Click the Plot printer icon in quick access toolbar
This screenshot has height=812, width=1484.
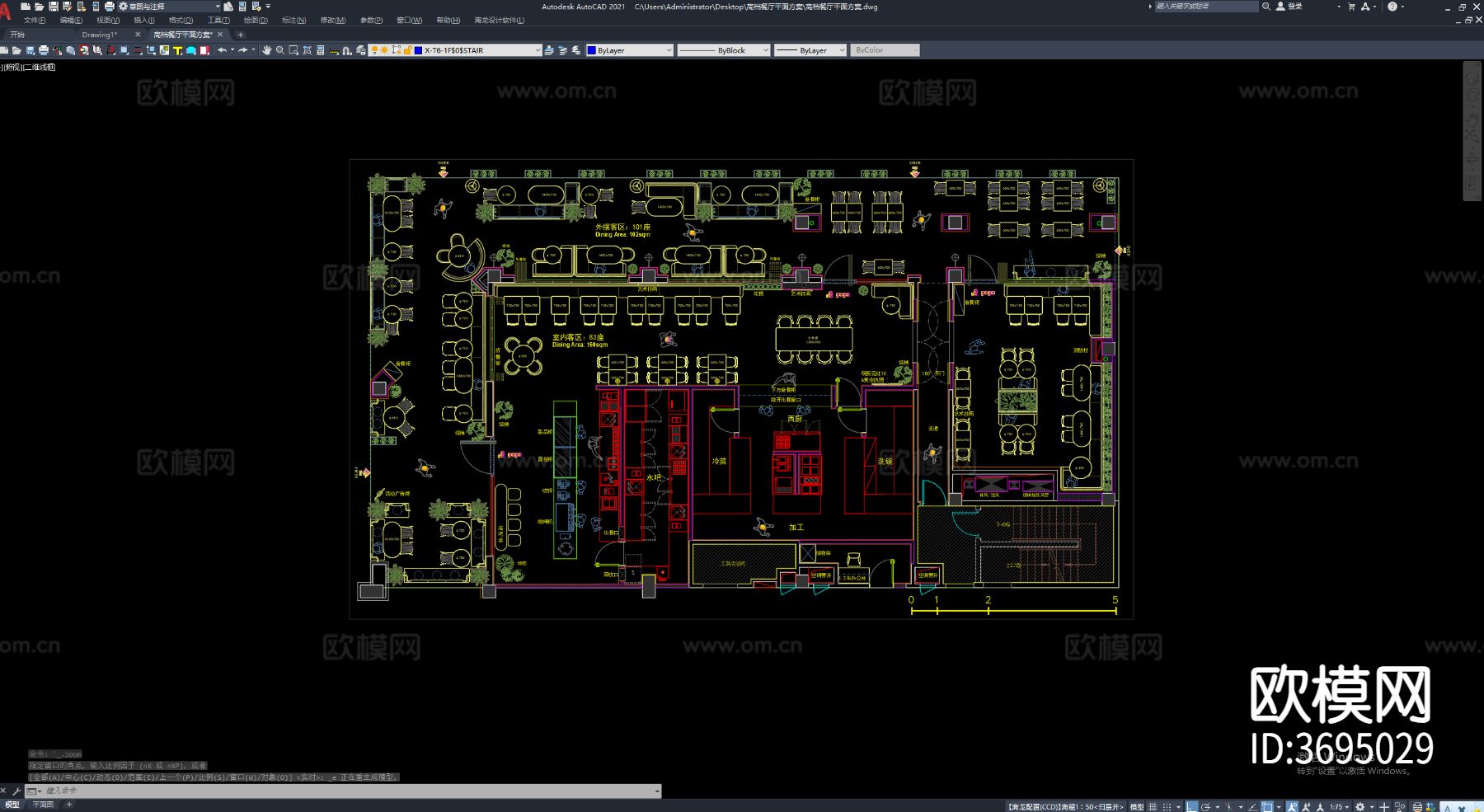point(109,6)
